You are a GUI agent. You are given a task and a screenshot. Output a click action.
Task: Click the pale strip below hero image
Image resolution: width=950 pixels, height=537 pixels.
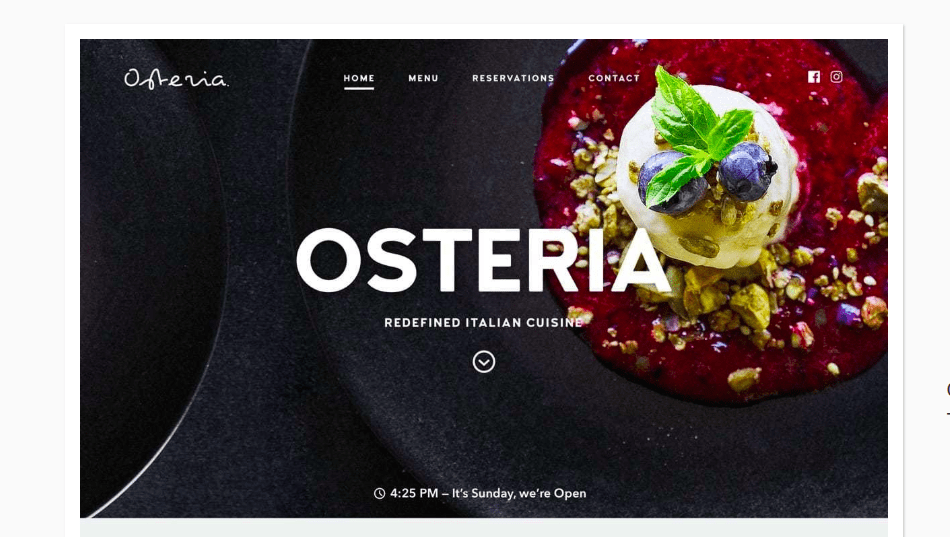point(483,527)
